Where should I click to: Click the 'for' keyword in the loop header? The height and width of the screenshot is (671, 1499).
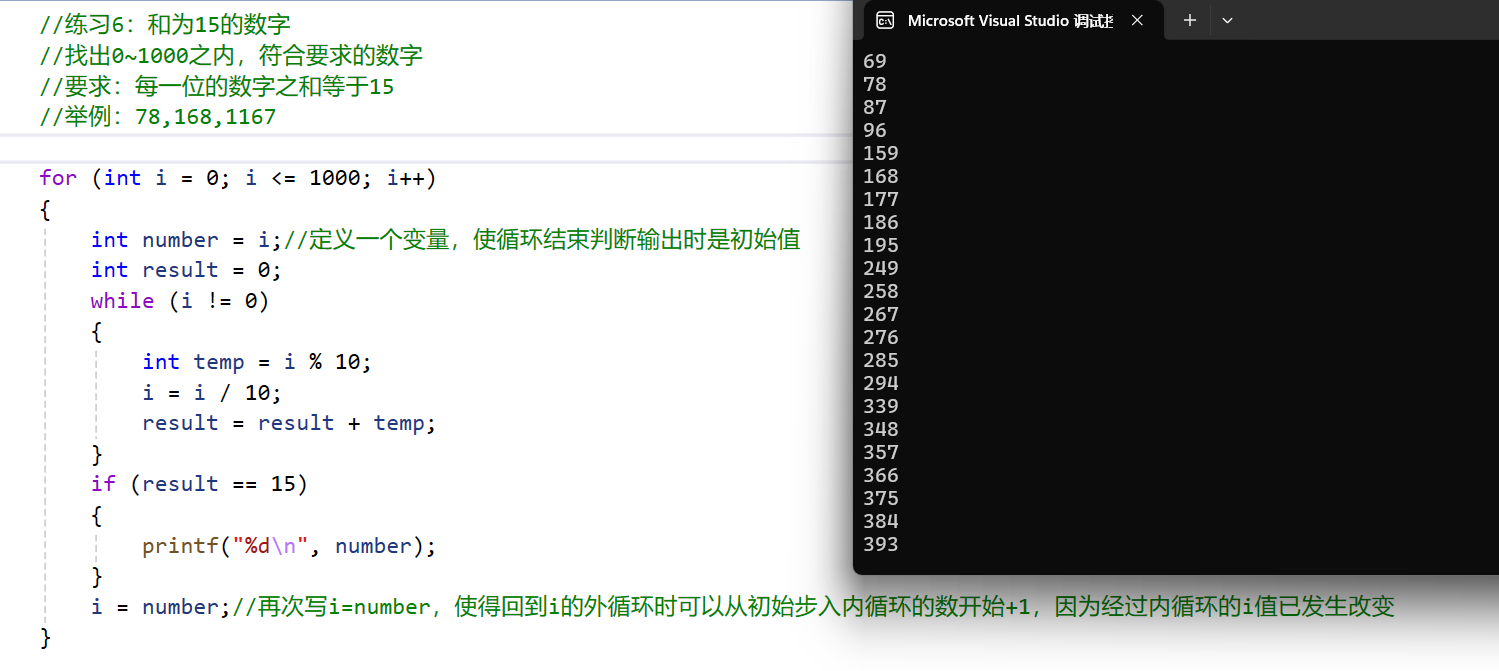click(58, 178)
